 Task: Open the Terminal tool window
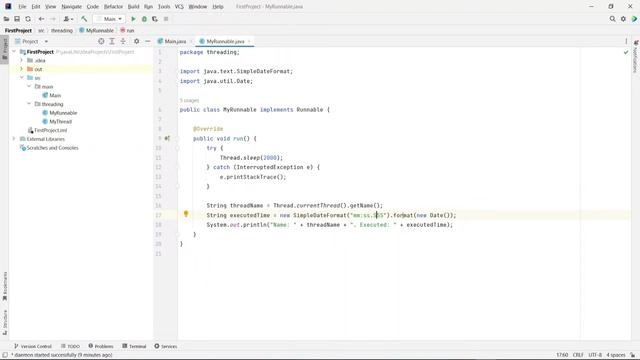[134, 346]
